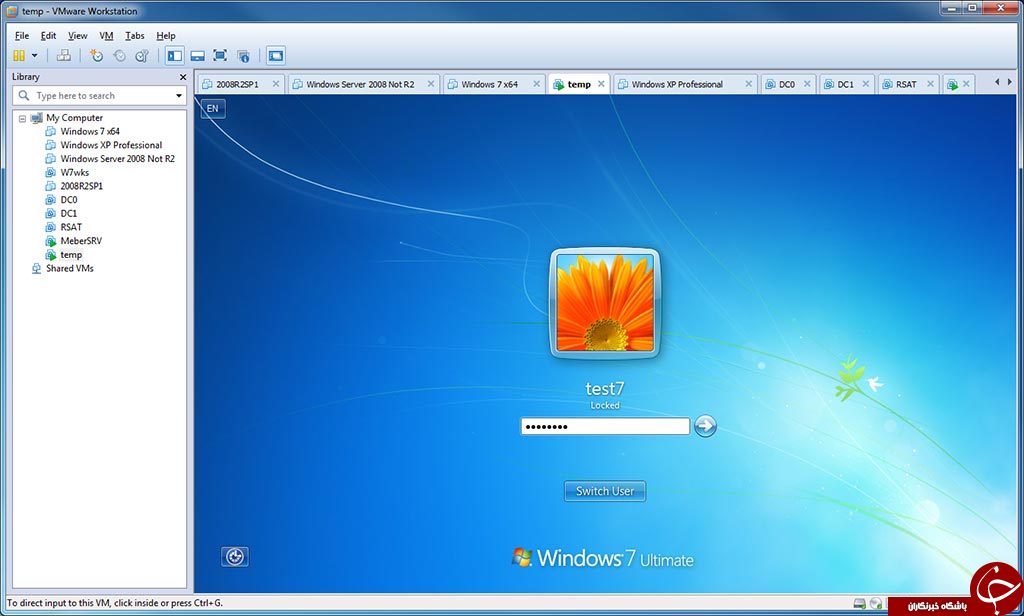Open the File menu
The height and width of the screenshot is (616, 1024).
pyautogui.click(x=22, y=36)
